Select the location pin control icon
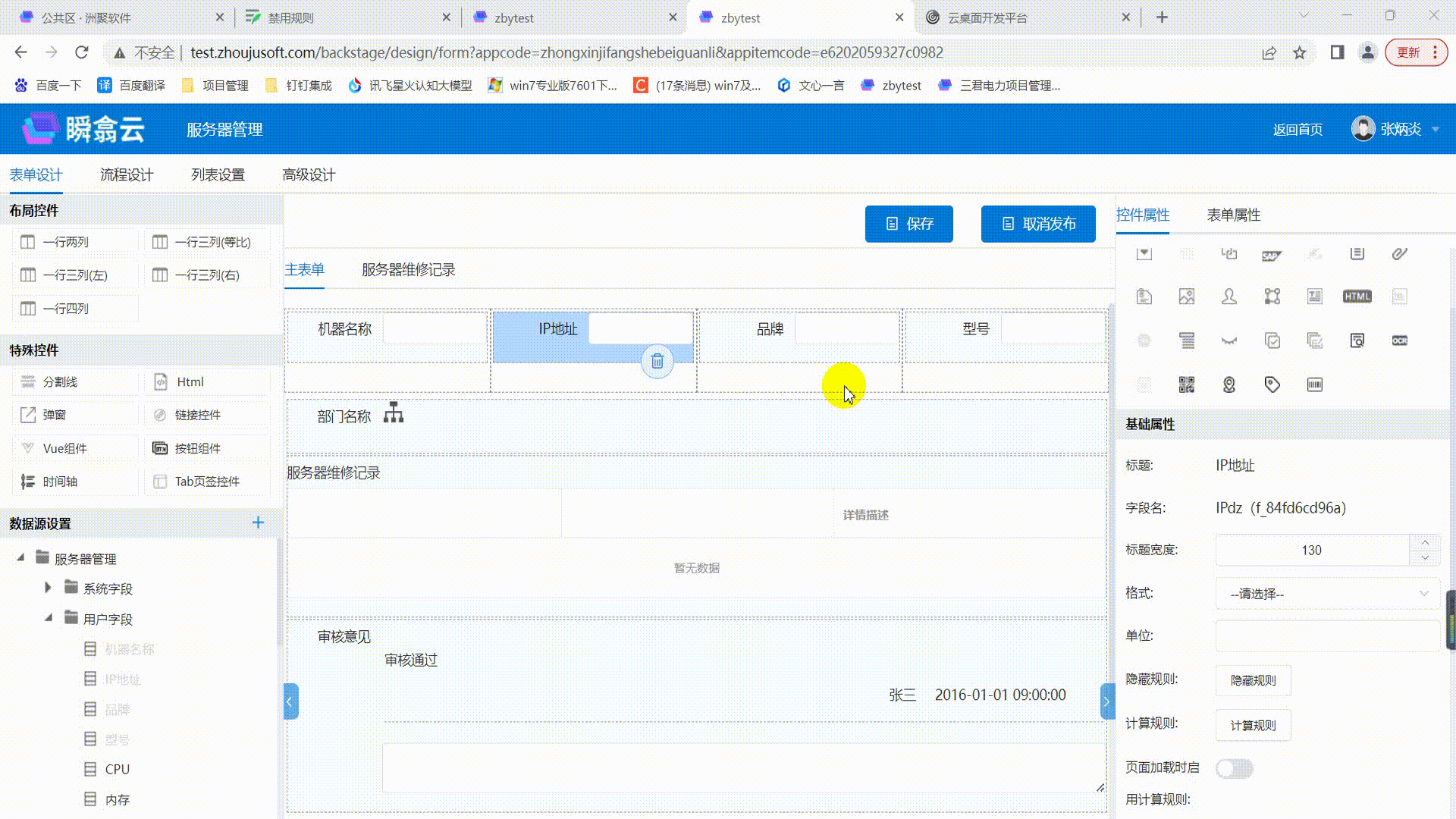This screenshot has width=1456, height=819. (x=1229, y=385)
